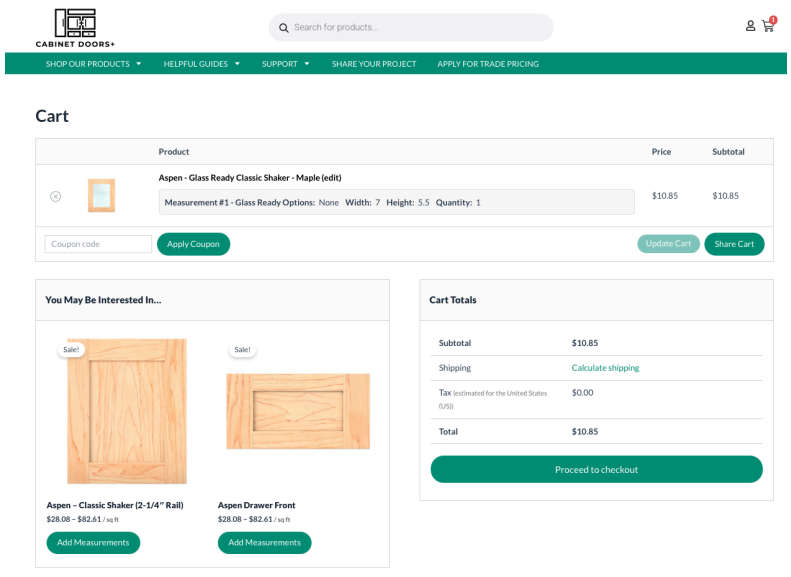Click the Aspen Glass Ready product thumbnail
The image size is (791, 577).
pos(101,195)
